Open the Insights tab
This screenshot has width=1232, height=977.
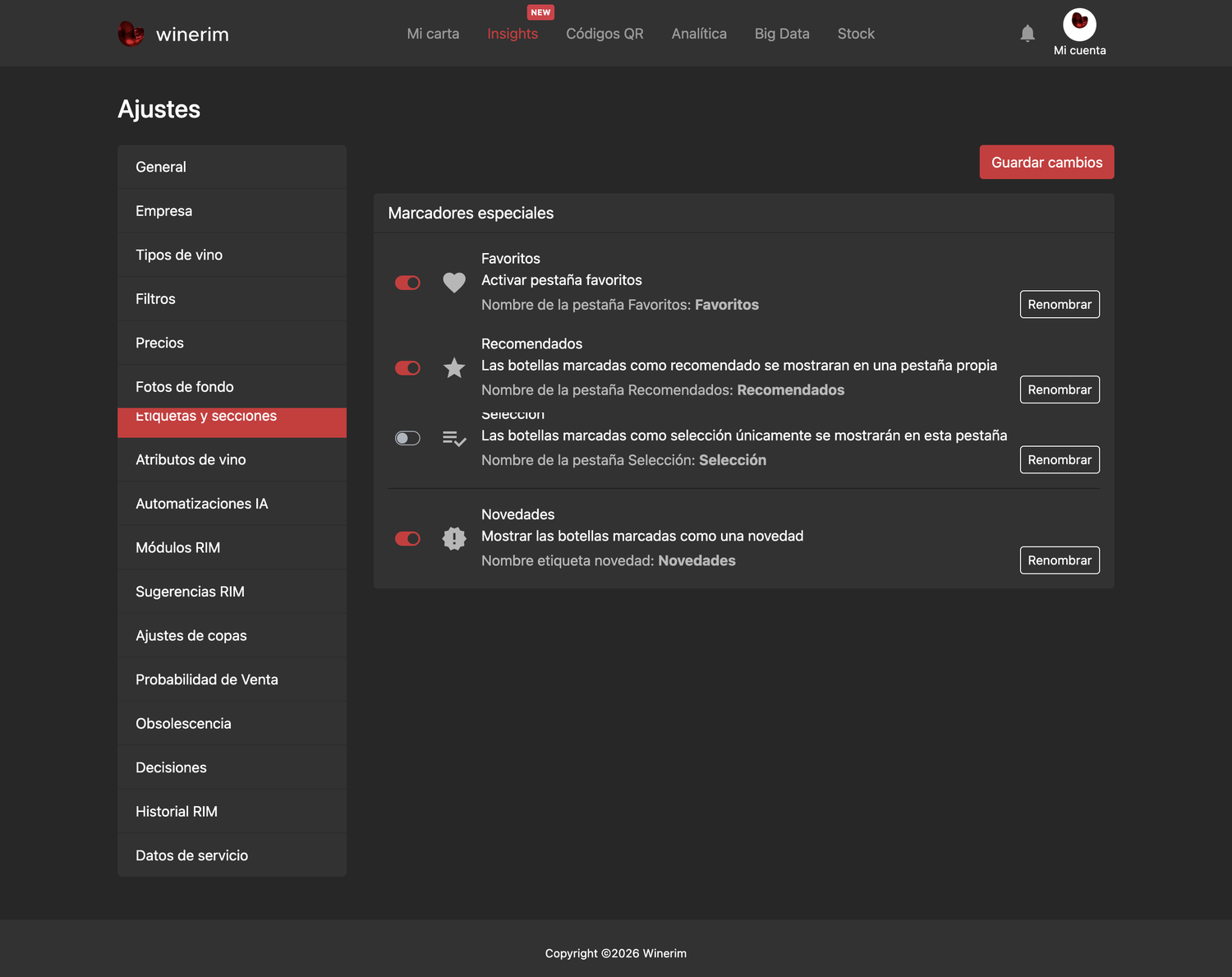click(513, 34)
